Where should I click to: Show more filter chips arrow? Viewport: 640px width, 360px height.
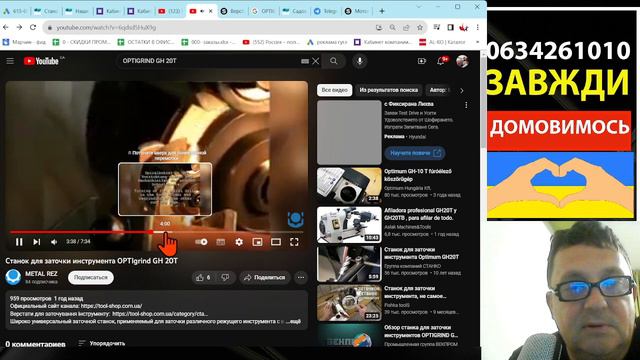[x=462, y=90]
